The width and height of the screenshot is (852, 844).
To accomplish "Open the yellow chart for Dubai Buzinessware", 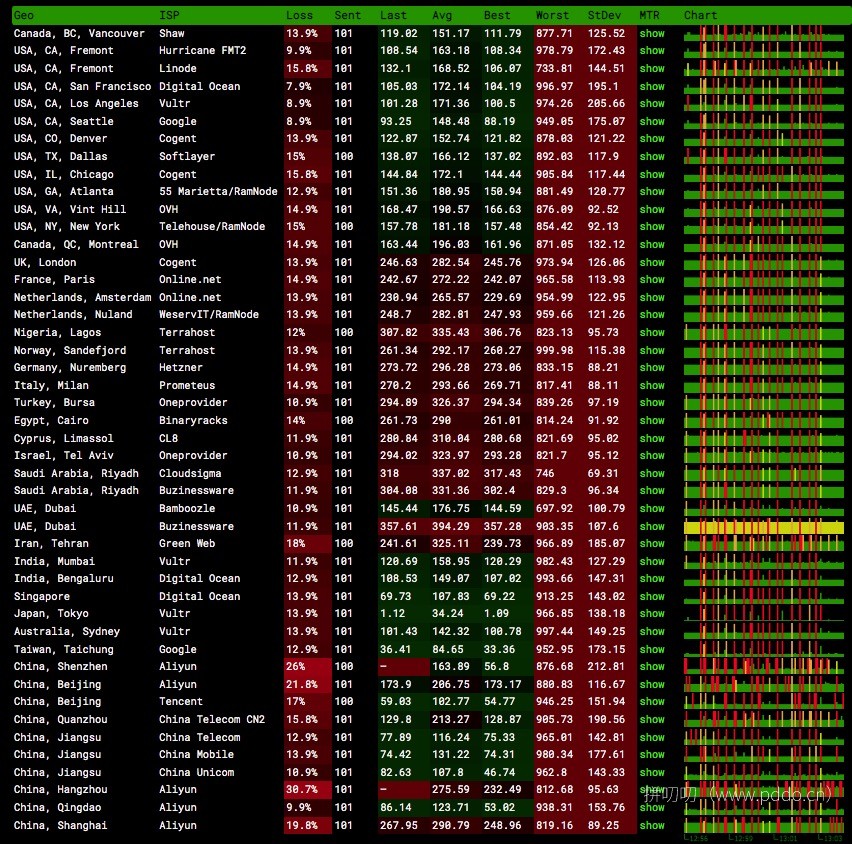I will [763, 526].
